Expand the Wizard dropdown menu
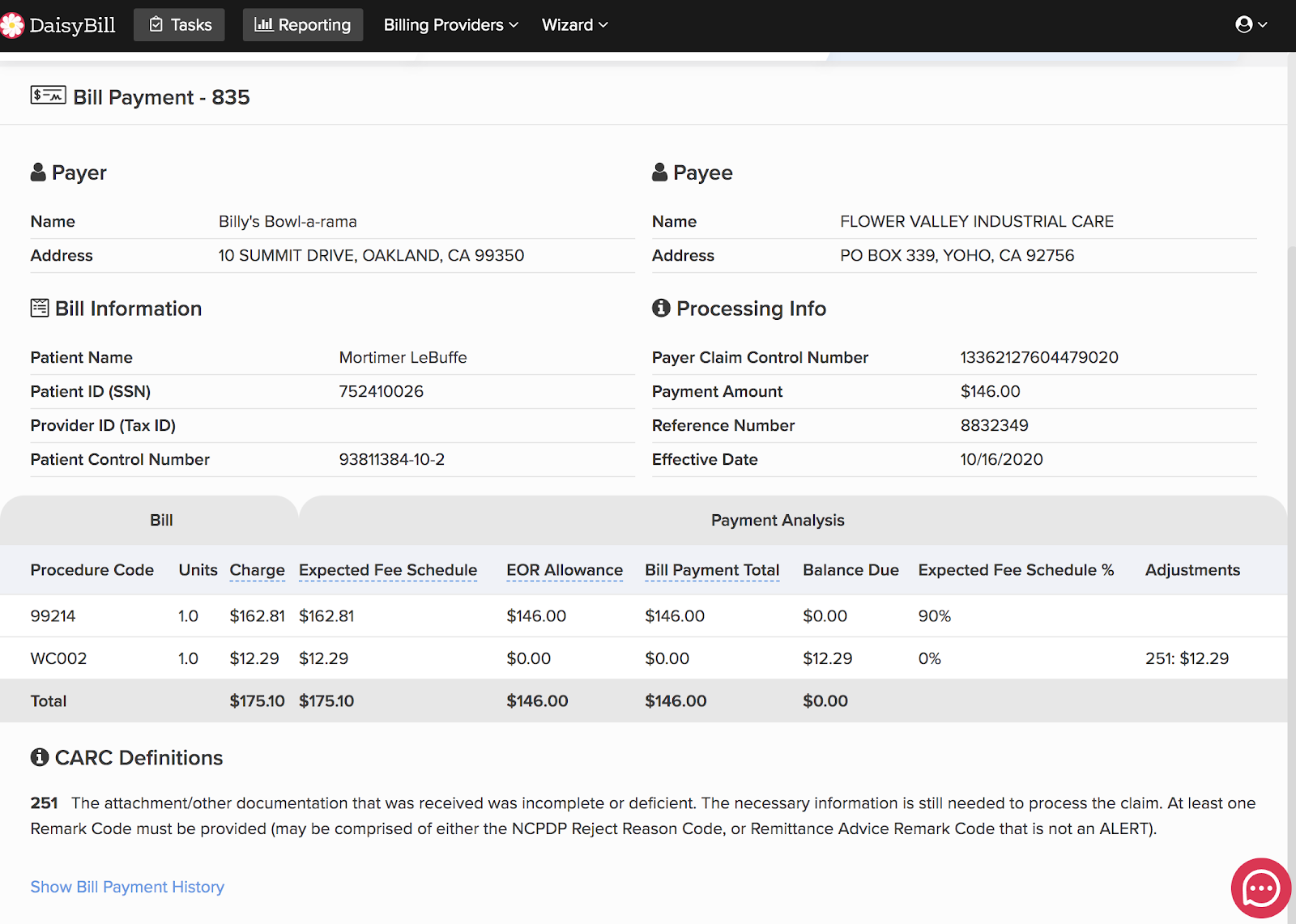The image size is (1296, 924). (x=574, y=25)
